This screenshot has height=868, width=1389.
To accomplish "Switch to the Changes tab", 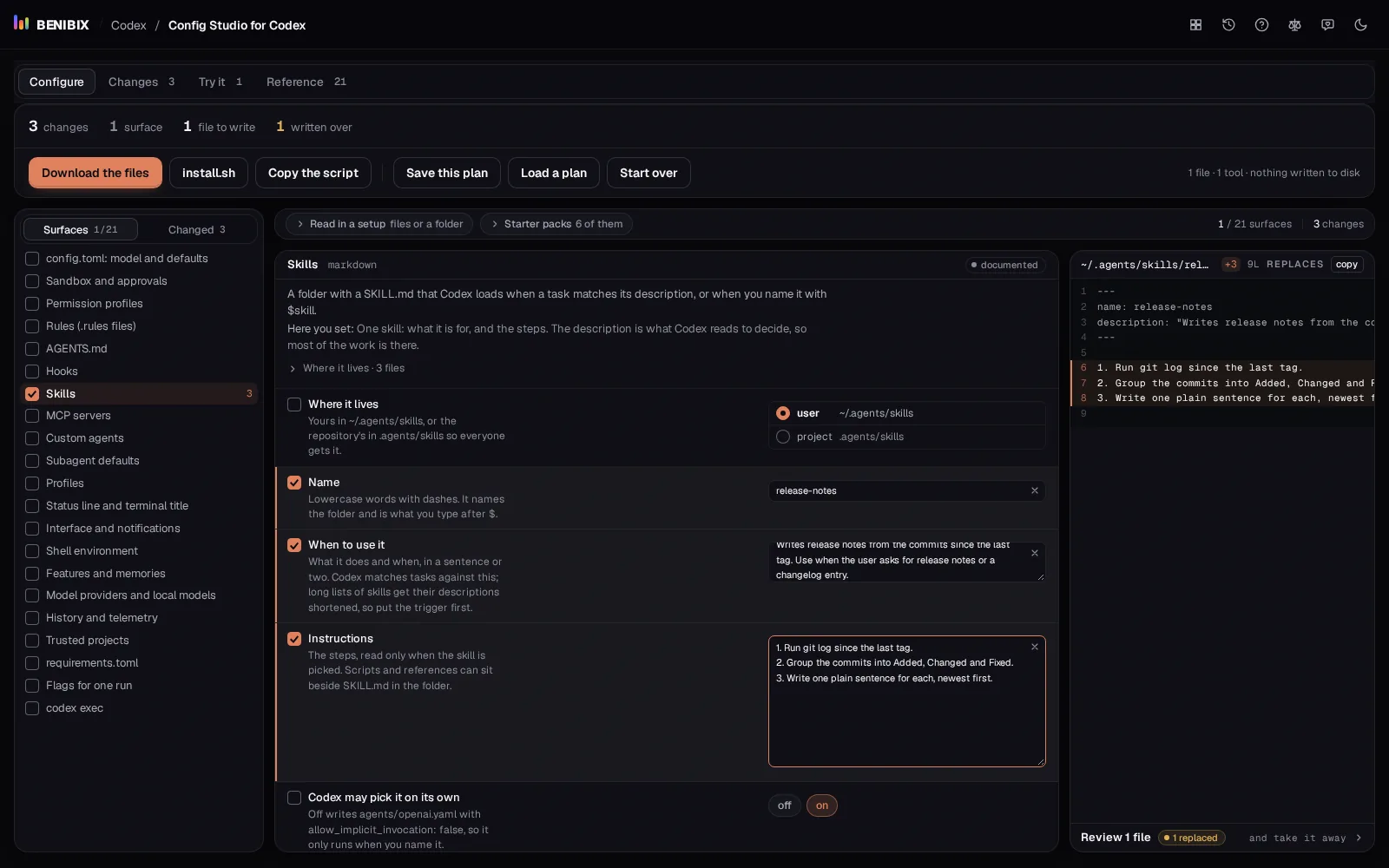I will 142,82.
